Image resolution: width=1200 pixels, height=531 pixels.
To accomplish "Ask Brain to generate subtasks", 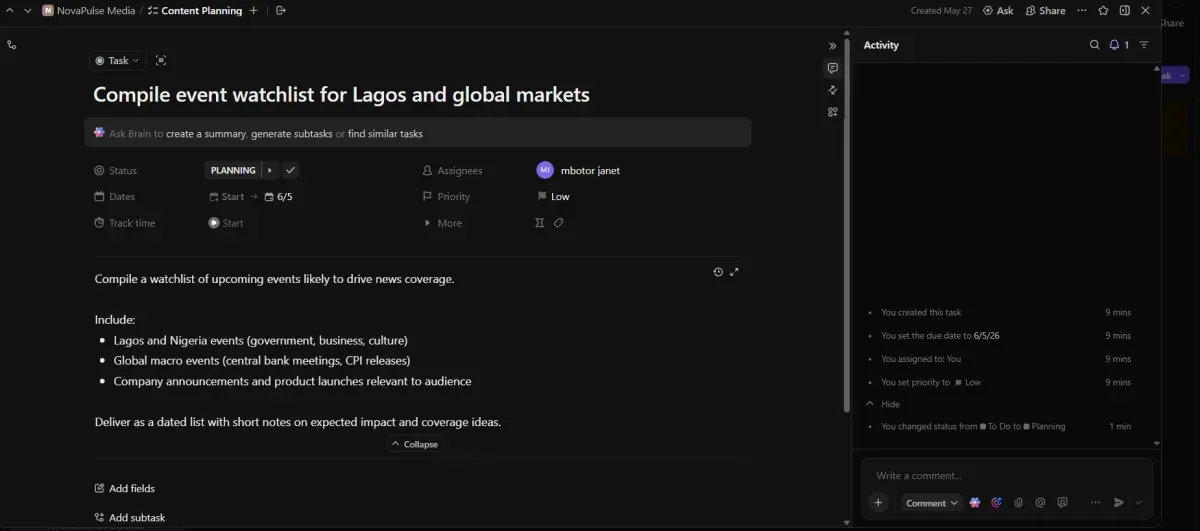I will point(291,133).
